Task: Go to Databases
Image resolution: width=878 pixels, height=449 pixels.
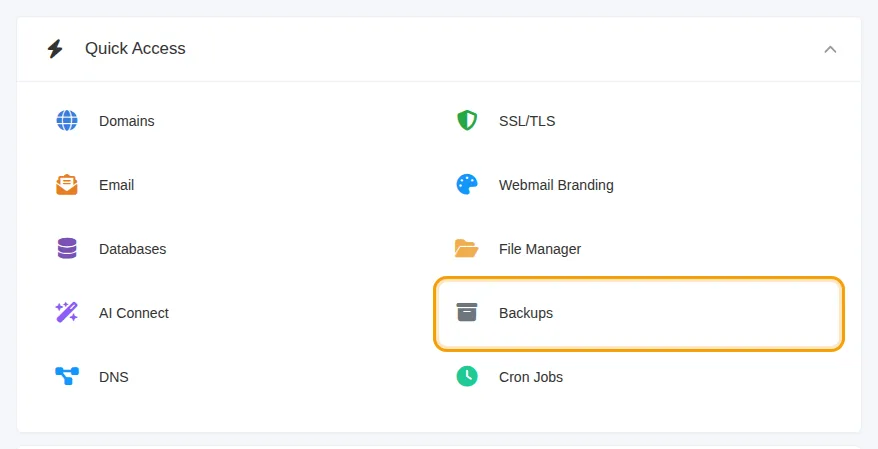Action: click(133, 249)
